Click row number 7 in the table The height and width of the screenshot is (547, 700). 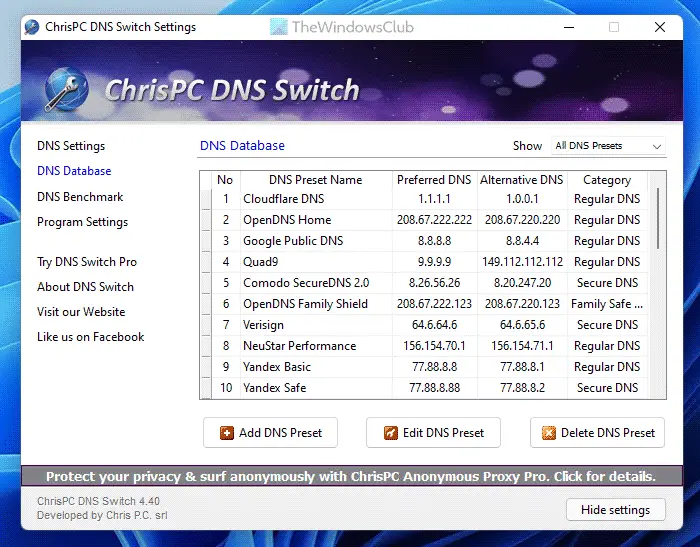[x=226, y=325]
